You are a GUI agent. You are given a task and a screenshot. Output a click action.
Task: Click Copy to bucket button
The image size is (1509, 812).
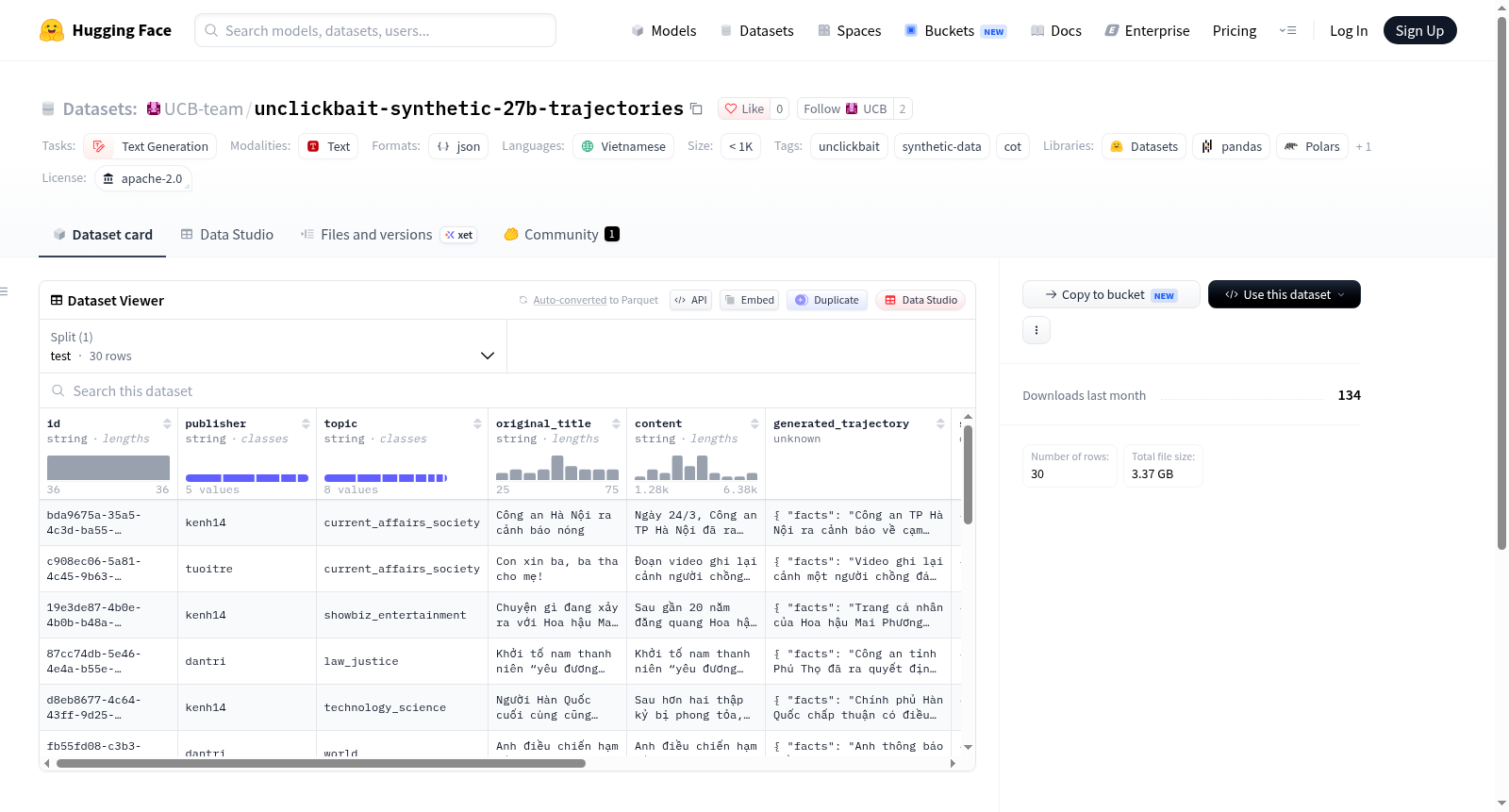coord(1111,294)
